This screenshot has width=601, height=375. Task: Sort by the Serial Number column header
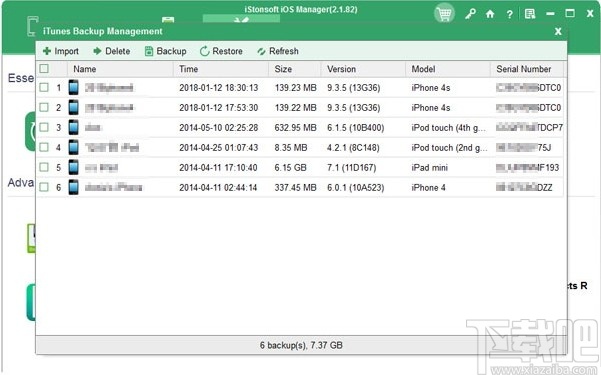pyautogui.click(x=527, y=69)
